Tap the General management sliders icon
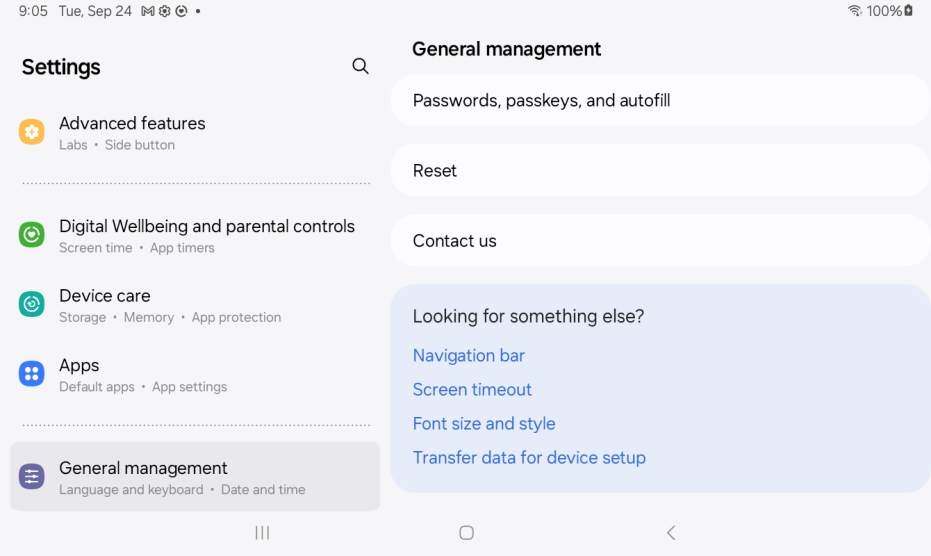The height and width of the screenshot is (556, 931). 32,477
